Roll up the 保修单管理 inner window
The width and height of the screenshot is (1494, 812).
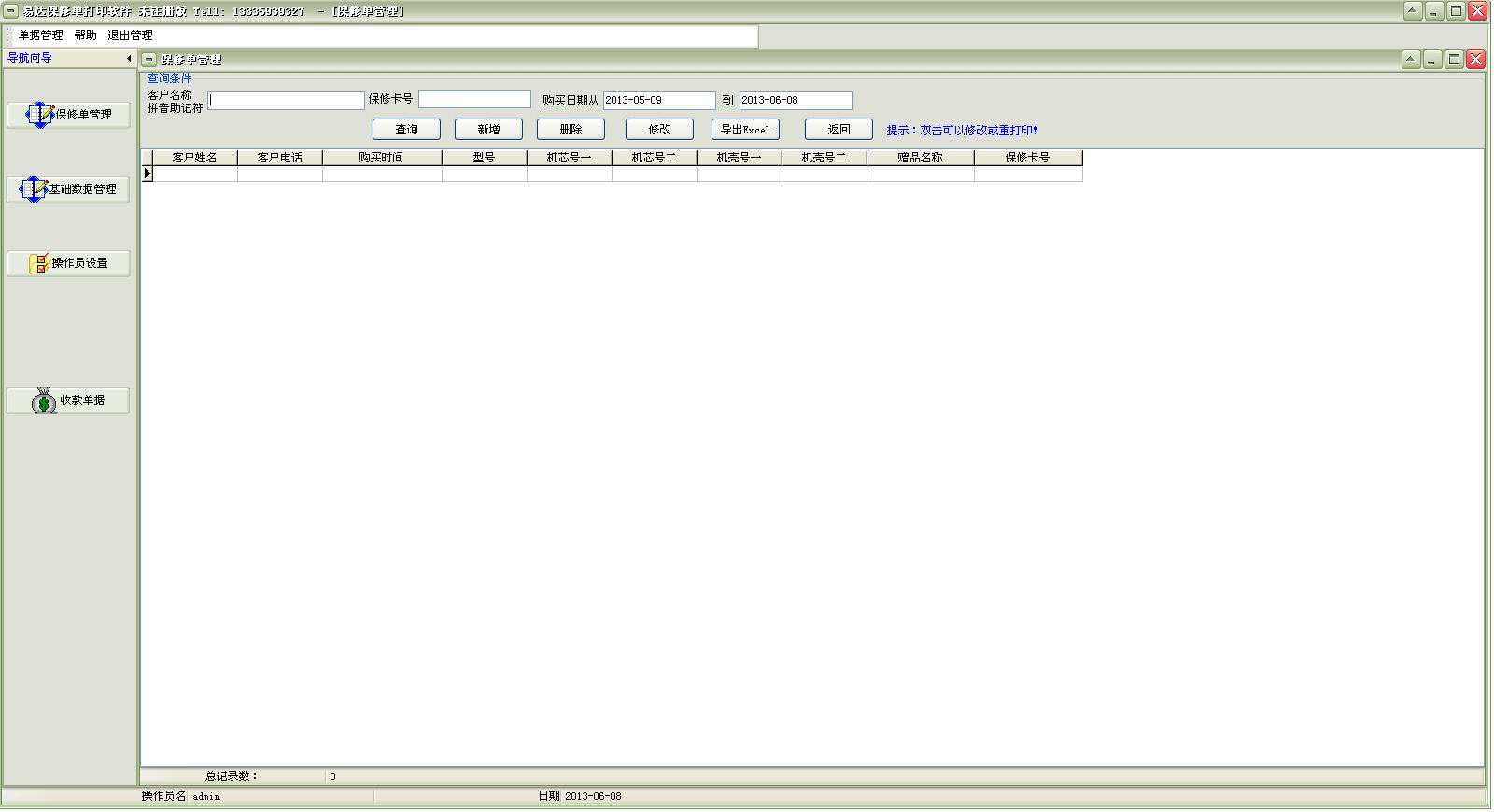1411,60
